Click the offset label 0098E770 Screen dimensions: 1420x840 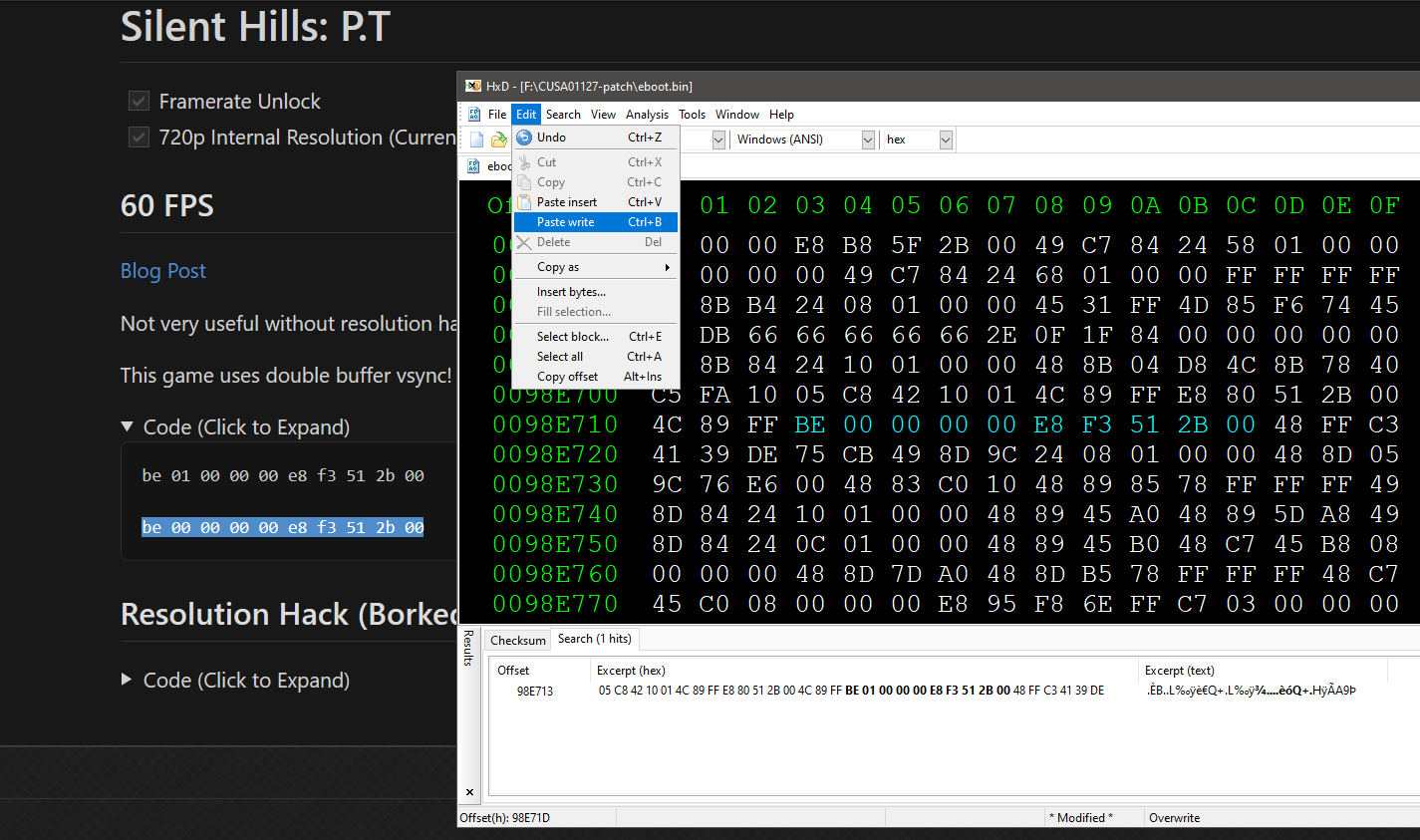pos(555,604)
